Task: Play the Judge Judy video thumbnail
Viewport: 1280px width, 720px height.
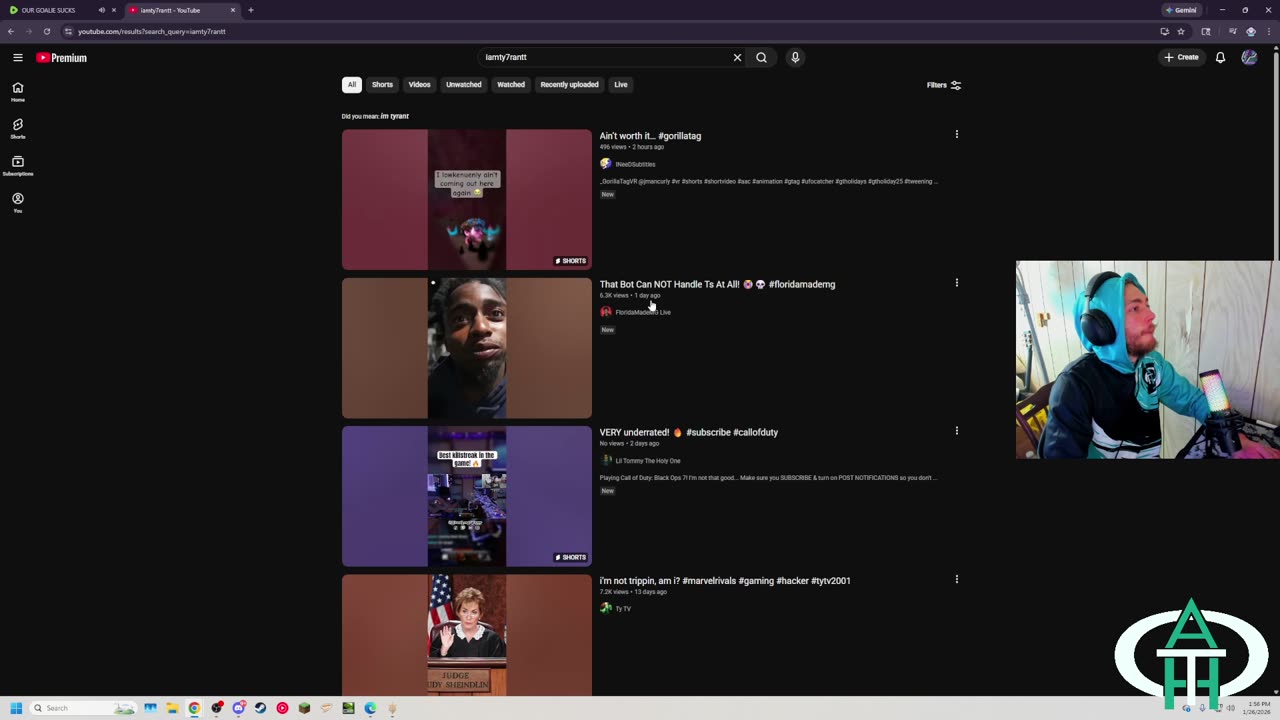Action: click(x=467, y=635)
